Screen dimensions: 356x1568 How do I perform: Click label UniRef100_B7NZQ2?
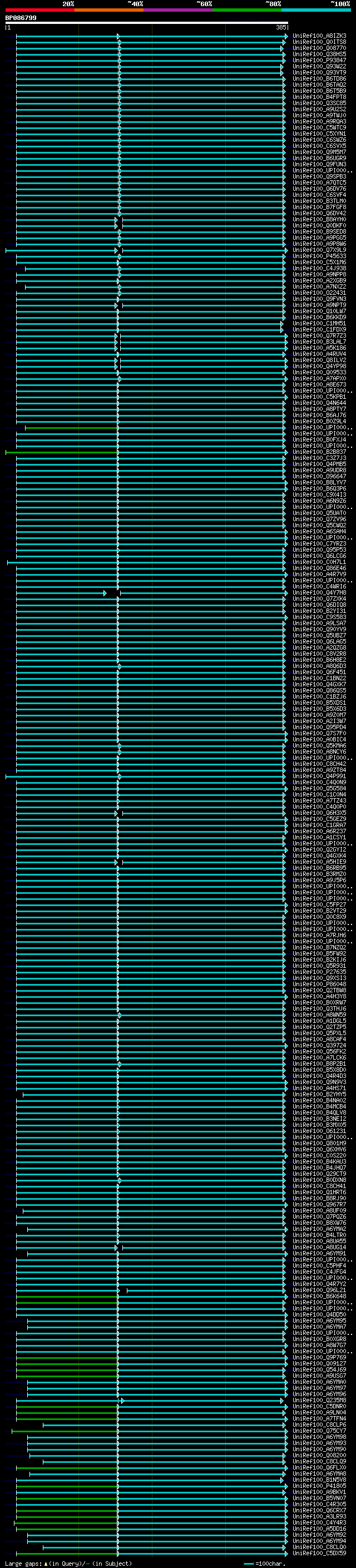[319, 948]
